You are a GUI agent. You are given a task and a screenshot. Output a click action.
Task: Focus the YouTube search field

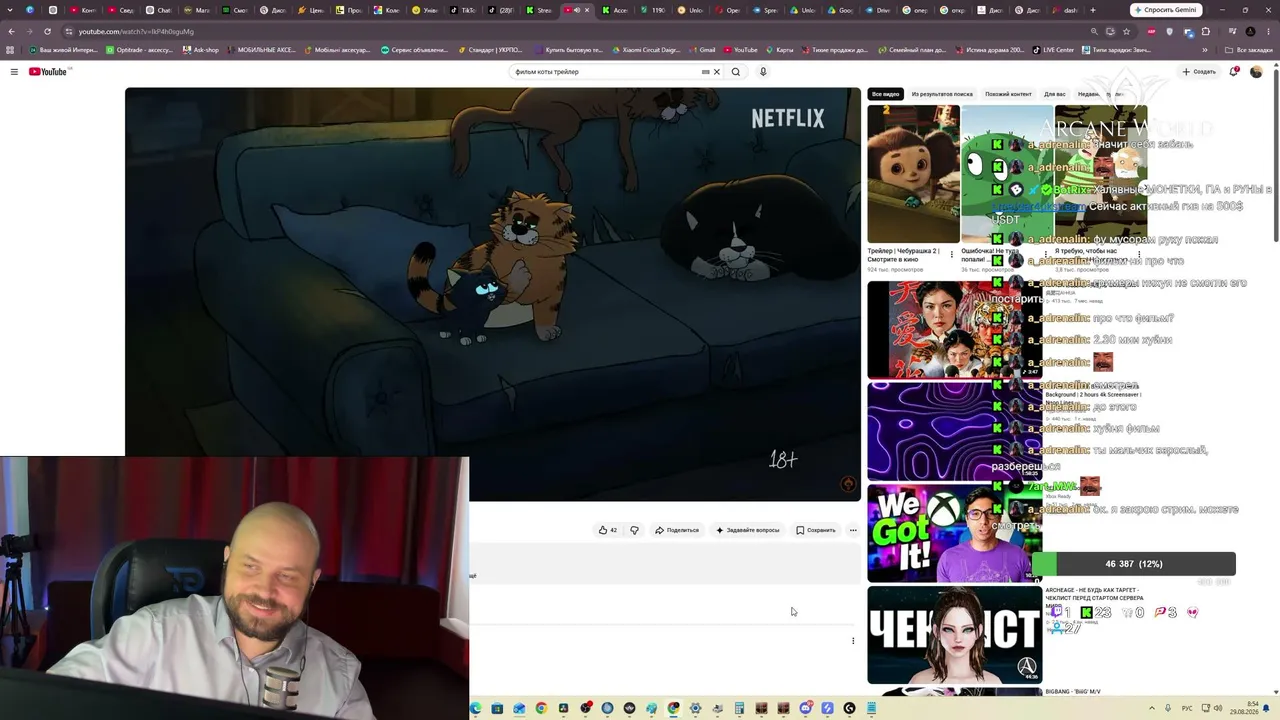pos(606,72)
